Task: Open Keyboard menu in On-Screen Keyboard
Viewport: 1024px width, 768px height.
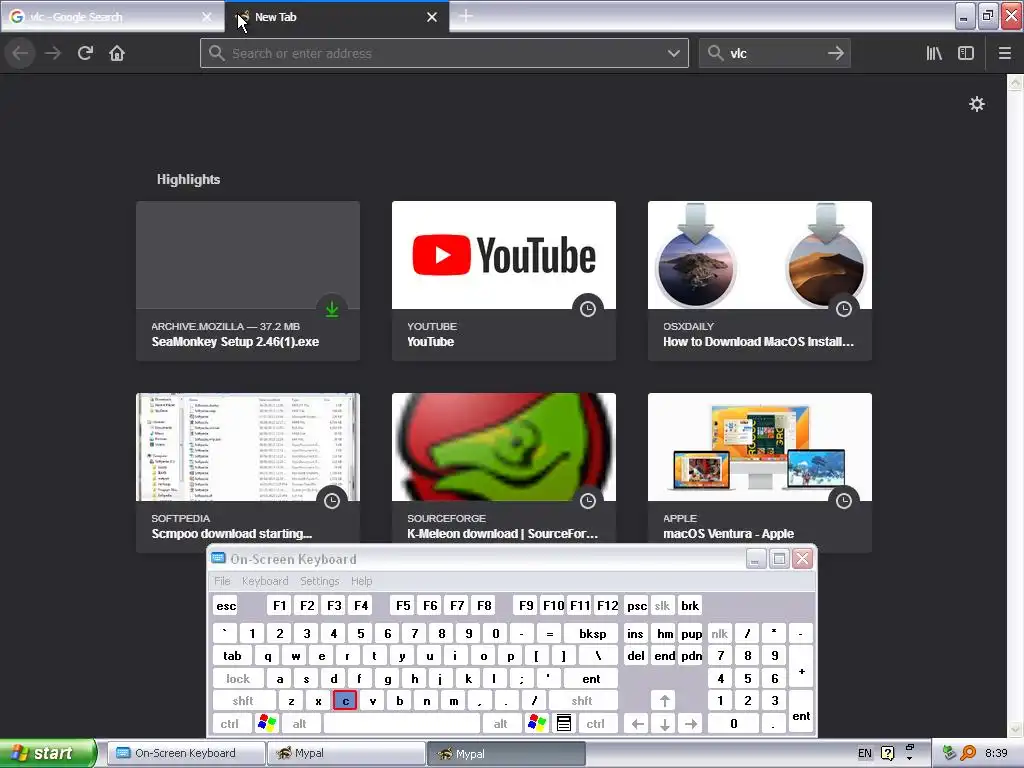Action: (x=264, y=581)
